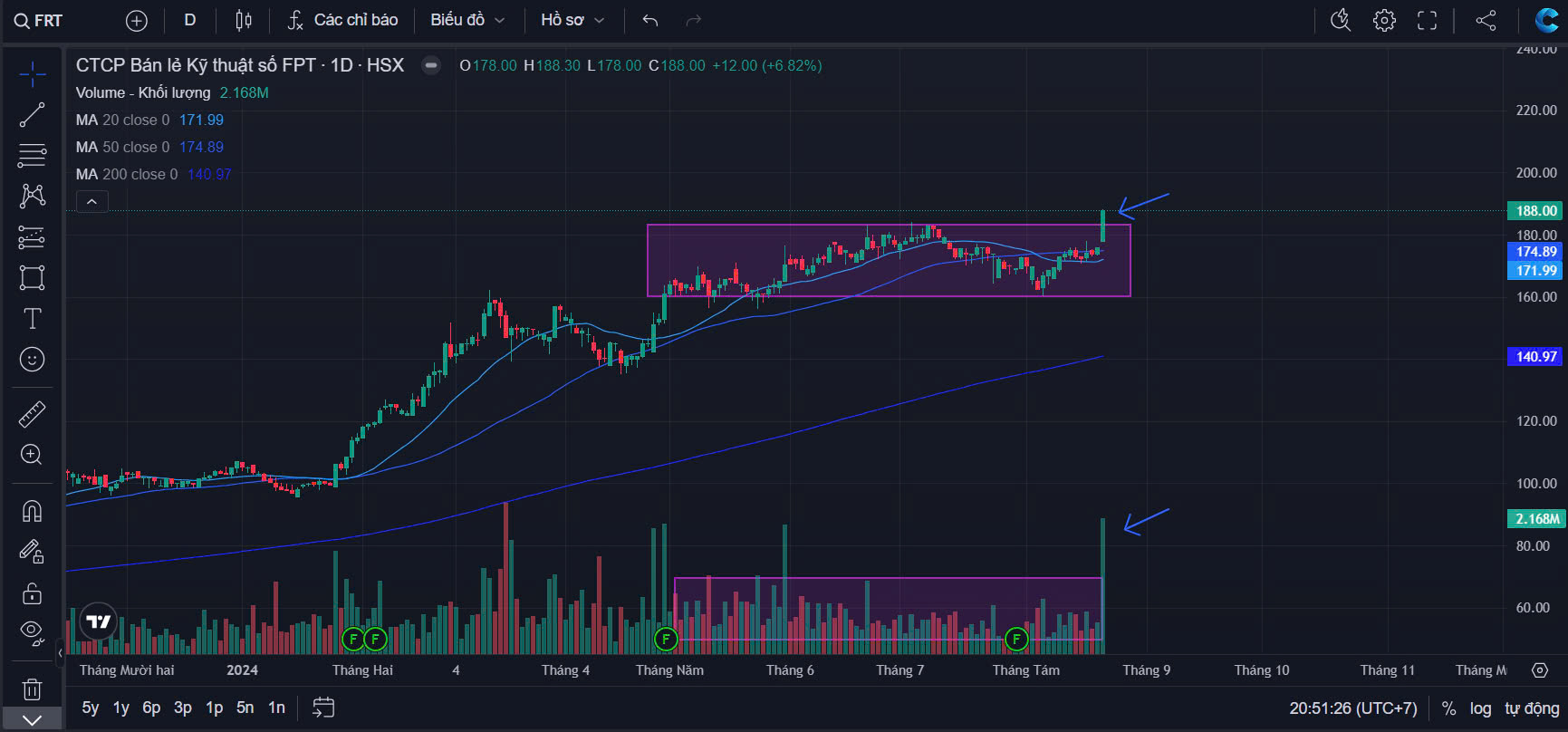The width and height of the screenshot is (1568, 732).
Task: Click the first F marker near Tháng Hai
Action: coord(353,640)
